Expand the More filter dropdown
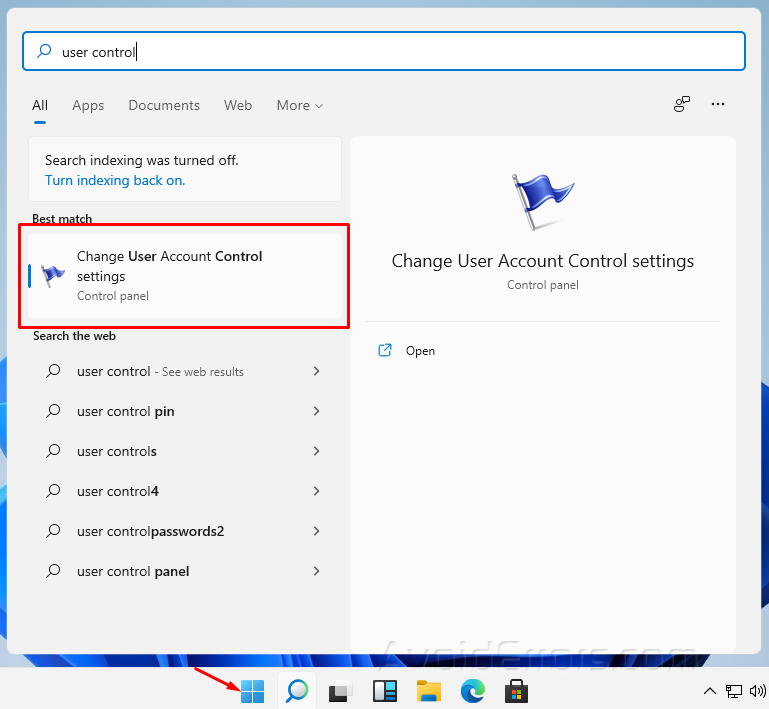 click(x=300, y=105)
